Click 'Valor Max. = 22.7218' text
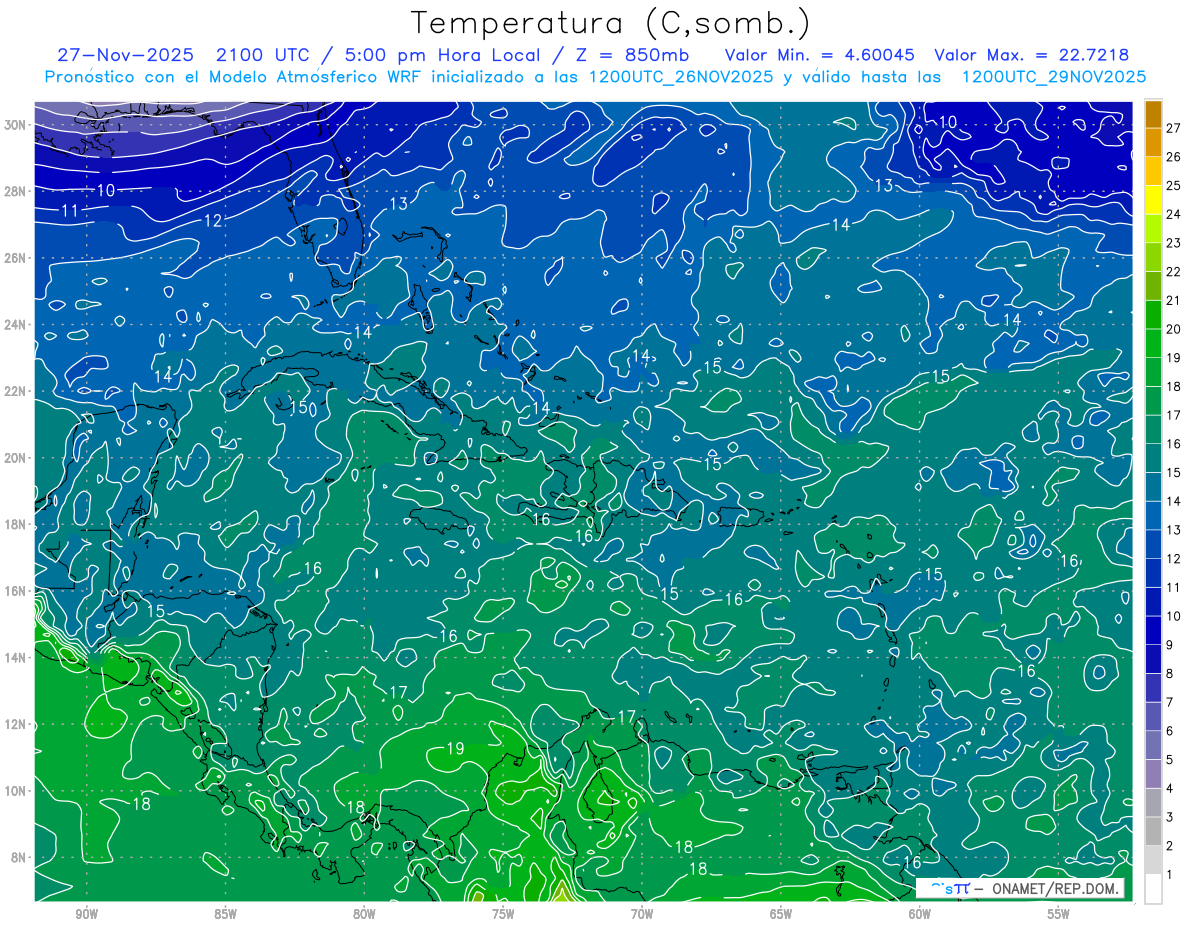This screenshot has width=1200, height=927. click(1031, 55)
